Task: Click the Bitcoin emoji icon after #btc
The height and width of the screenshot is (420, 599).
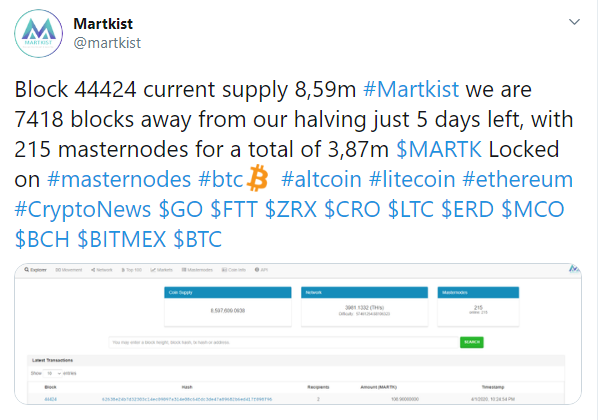Action: click(257, 178)
